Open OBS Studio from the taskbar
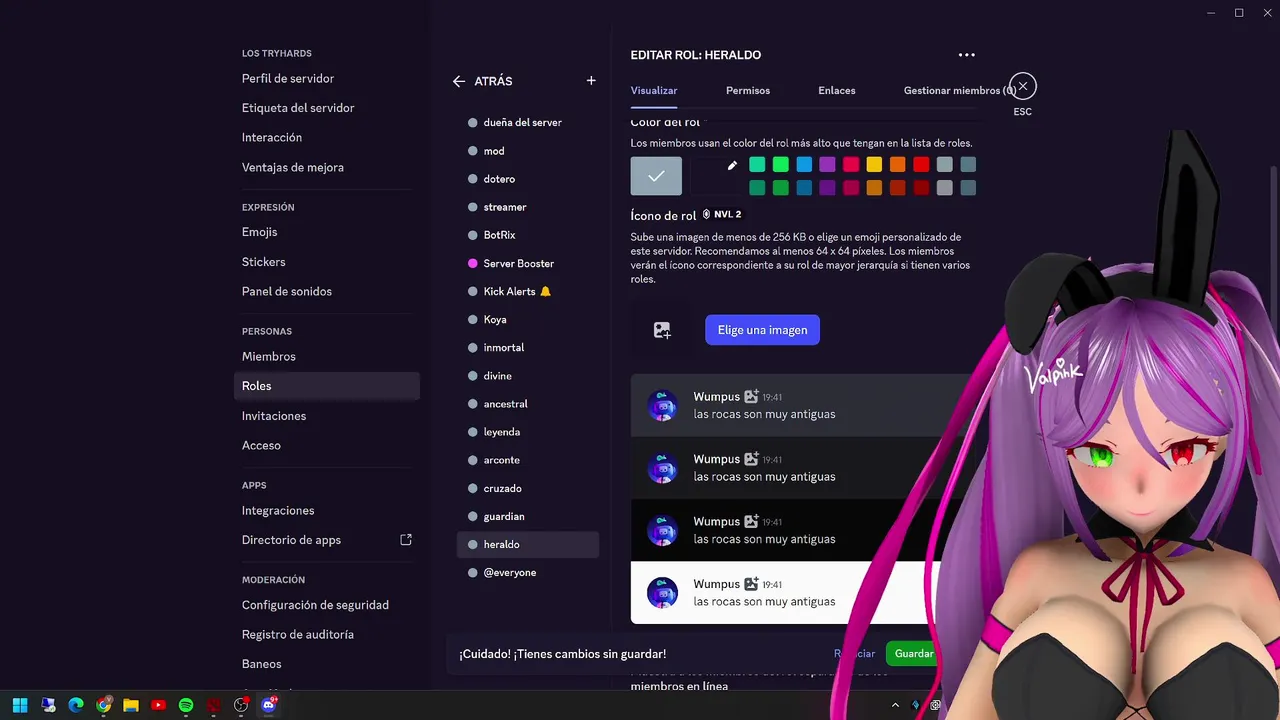 [241, 705]
